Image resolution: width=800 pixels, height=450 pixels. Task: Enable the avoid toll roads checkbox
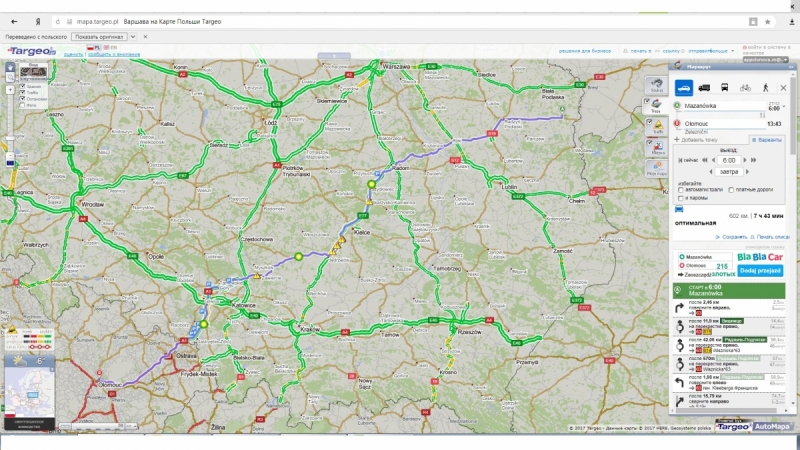[x=731, y=189]
